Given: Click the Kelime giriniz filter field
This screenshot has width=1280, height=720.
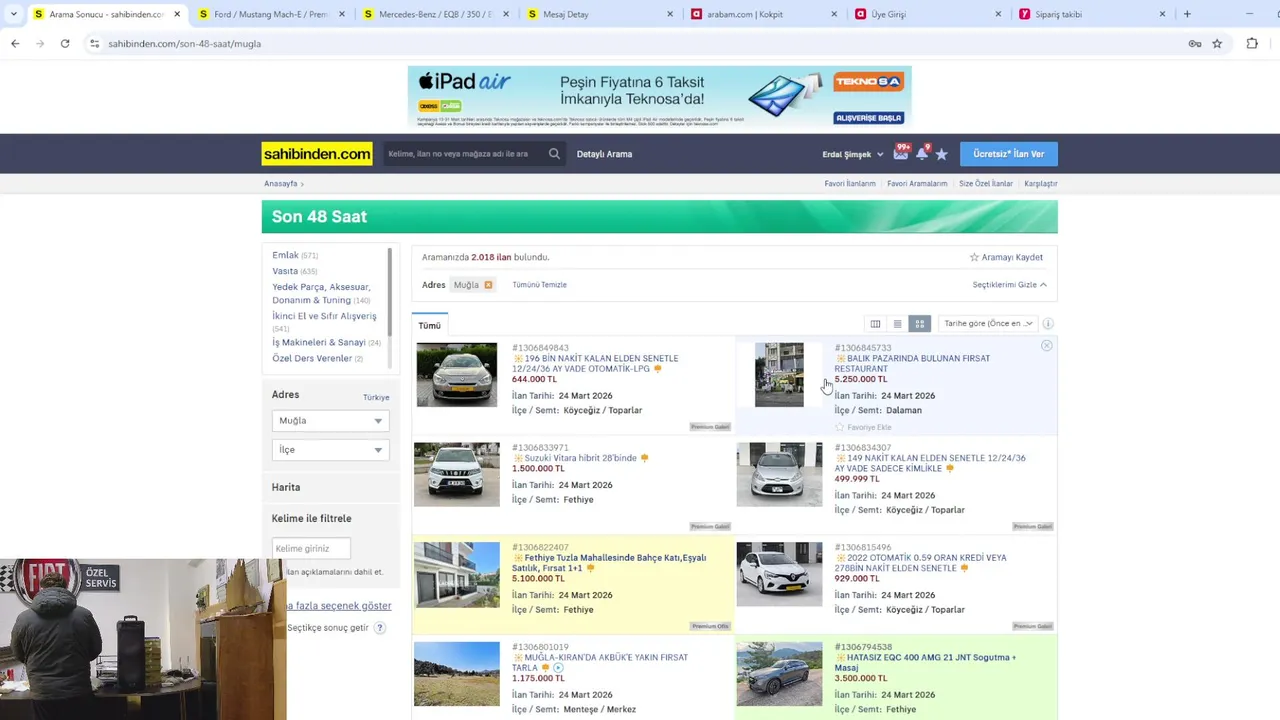Looking at the screenshot, I should tap(311, 548).
